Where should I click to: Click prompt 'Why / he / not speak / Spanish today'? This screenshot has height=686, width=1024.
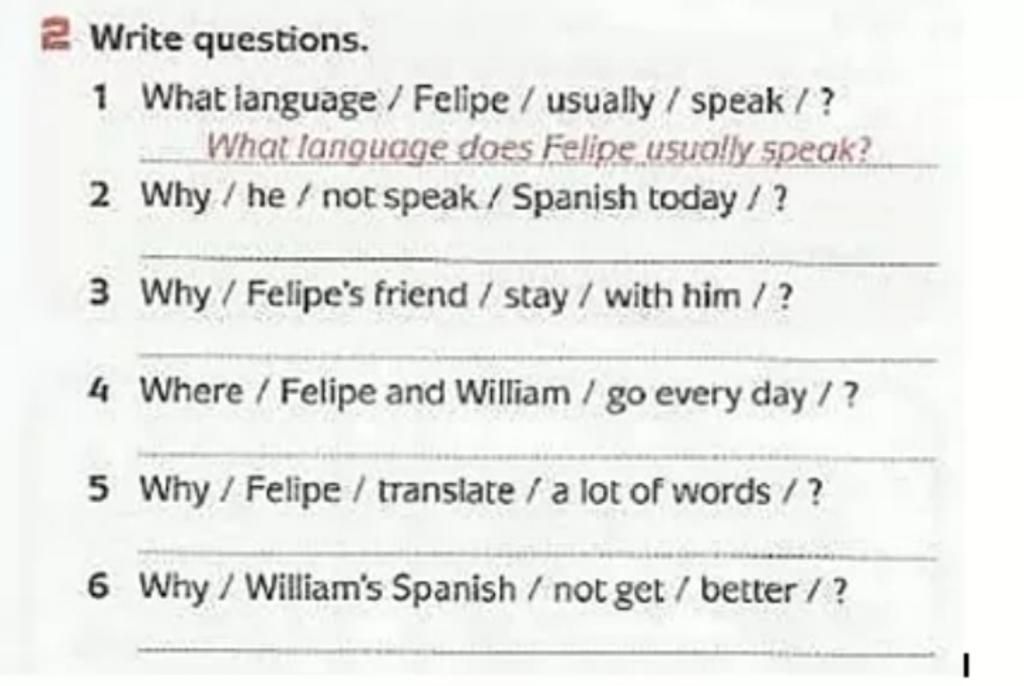pos(464,197)
